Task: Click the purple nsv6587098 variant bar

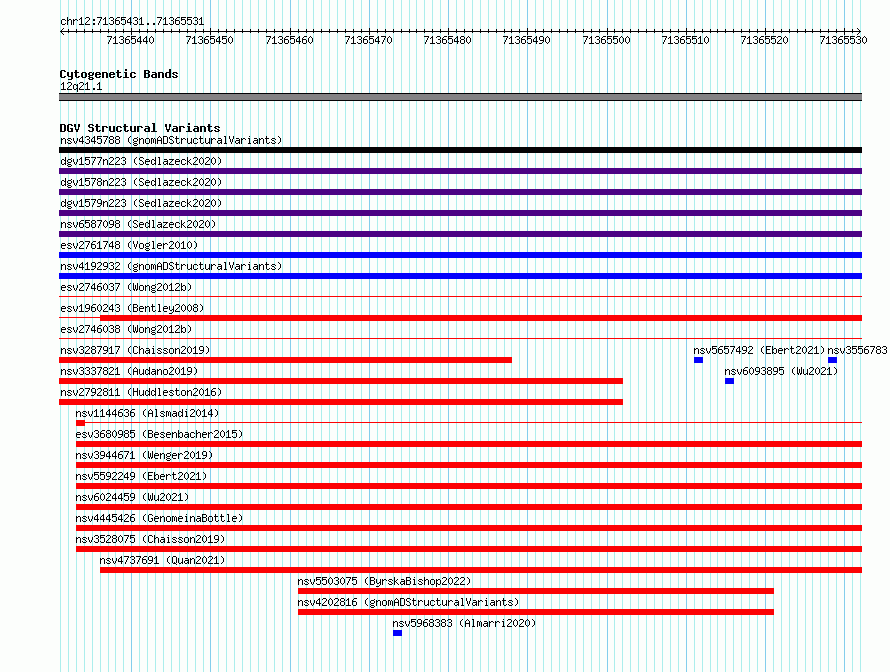Action: pos(460,234)
